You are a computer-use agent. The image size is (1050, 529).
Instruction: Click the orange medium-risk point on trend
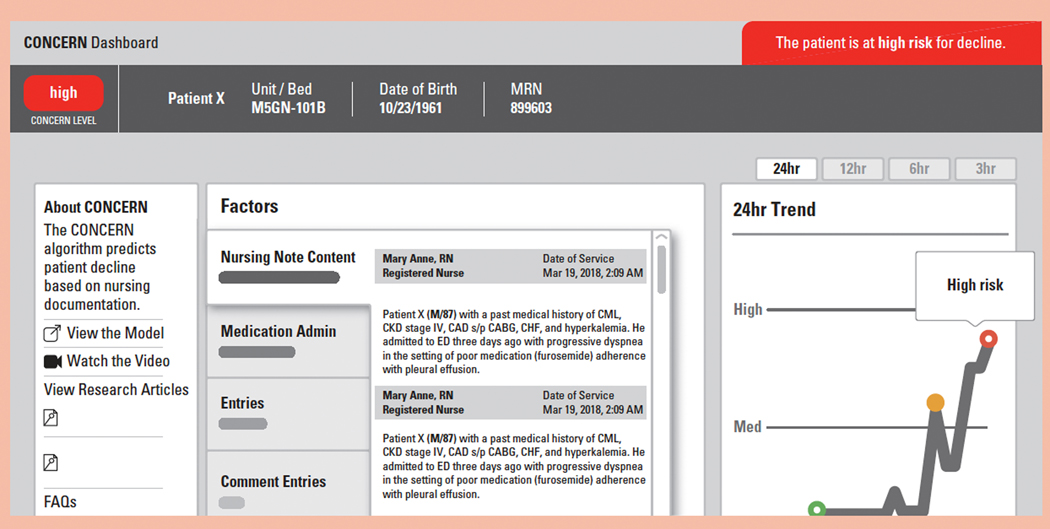(935, 402)
